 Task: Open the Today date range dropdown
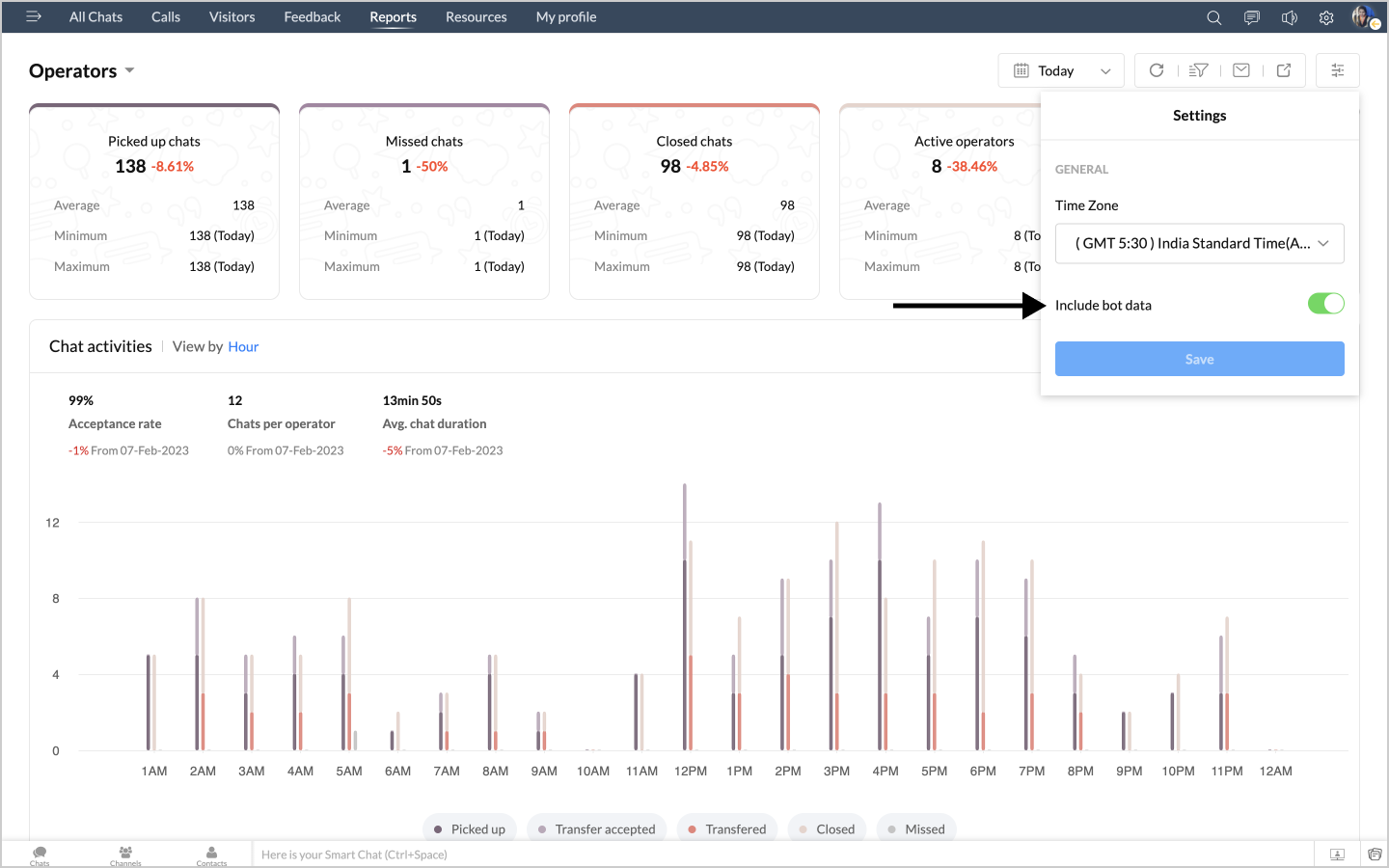coord(1061,70)
